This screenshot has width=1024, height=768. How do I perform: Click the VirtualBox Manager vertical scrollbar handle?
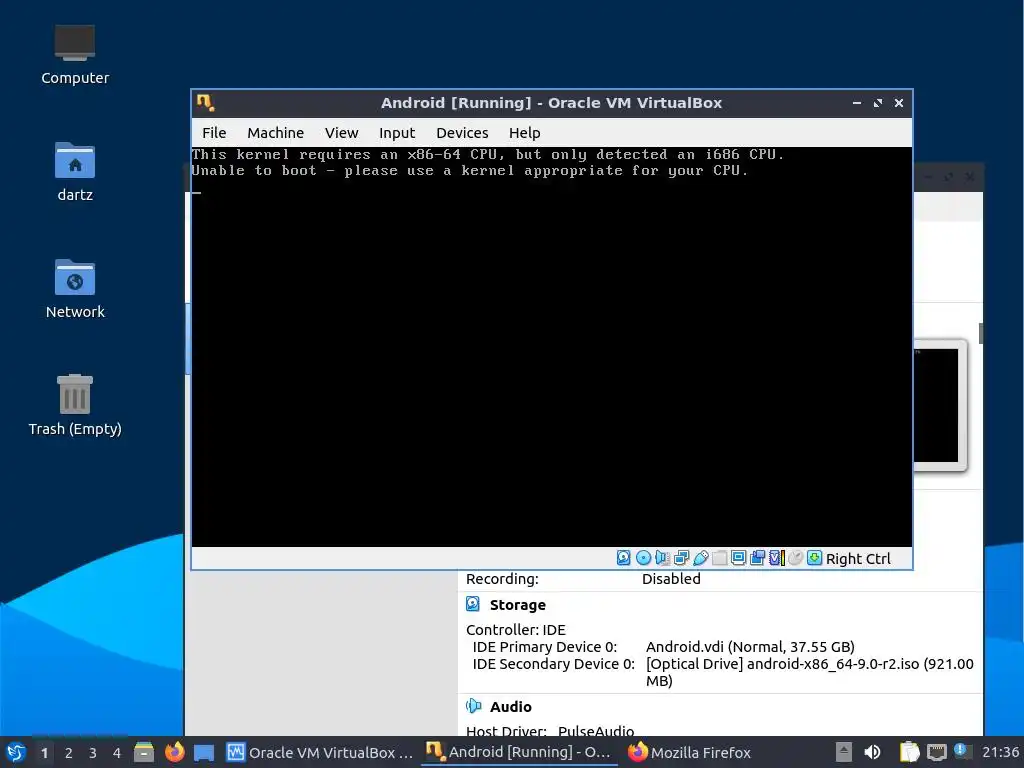click(x=981, y=333)
